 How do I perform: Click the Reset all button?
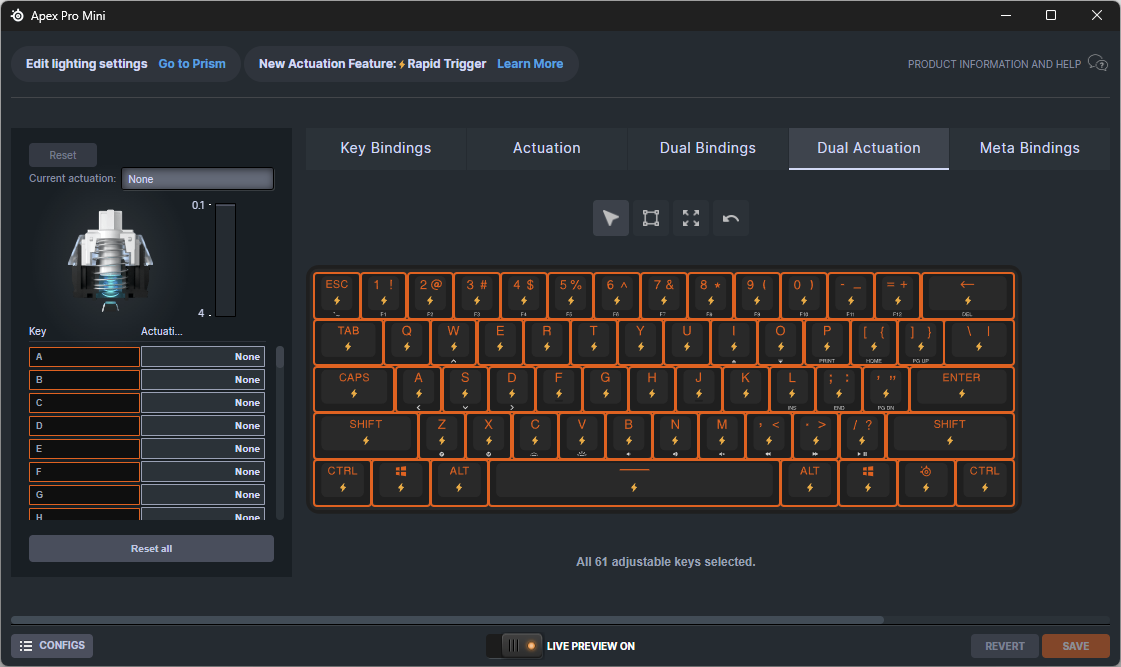click(152, 548)
